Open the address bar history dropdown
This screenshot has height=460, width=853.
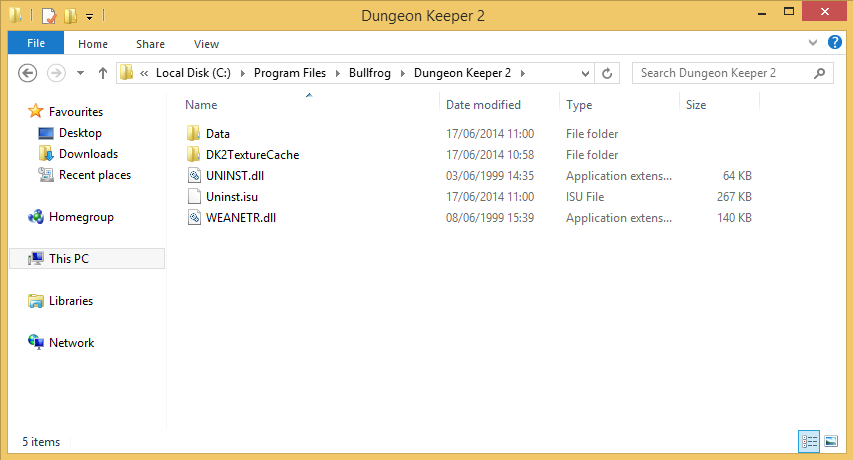(x=585, y=73)
